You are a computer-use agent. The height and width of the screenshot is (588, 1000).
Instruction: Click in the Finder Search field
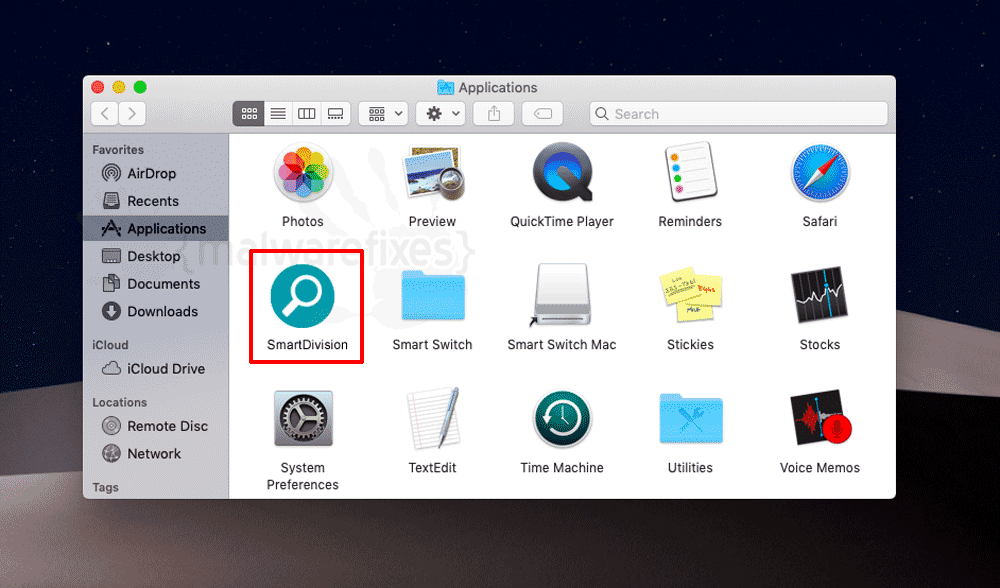[x=739, y=114]
